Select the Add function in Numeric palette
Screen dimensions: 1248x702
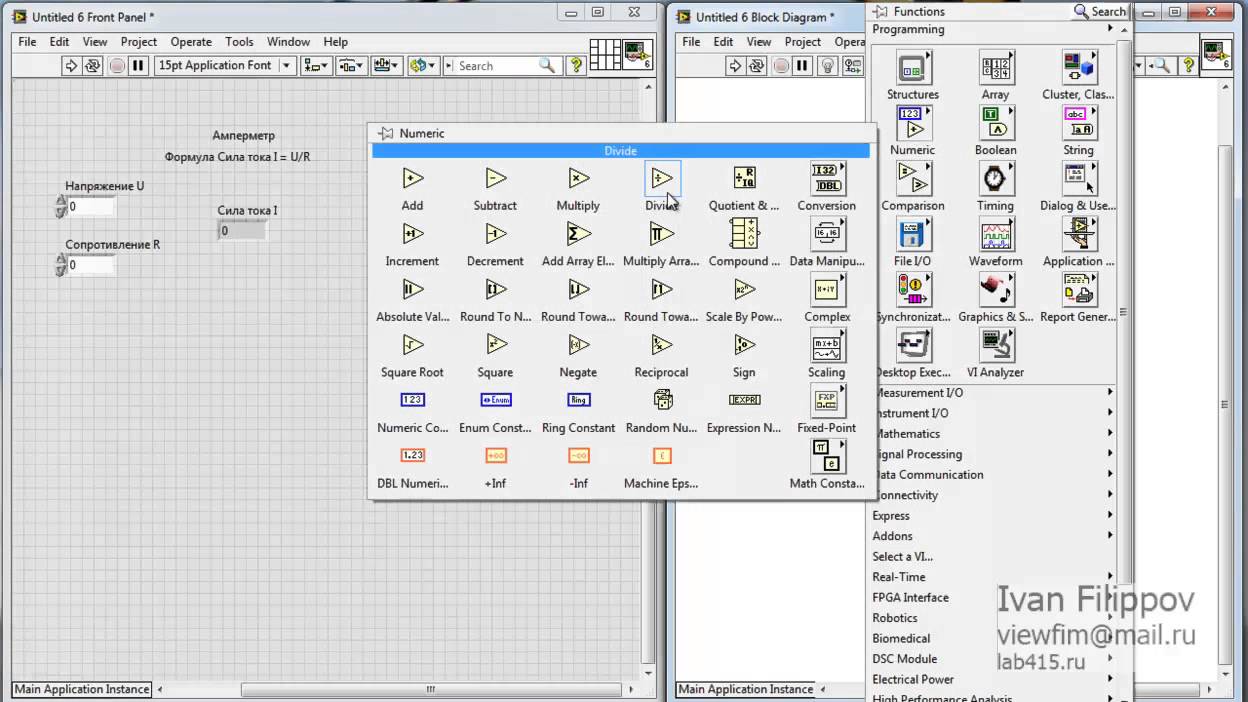[413, 179]
